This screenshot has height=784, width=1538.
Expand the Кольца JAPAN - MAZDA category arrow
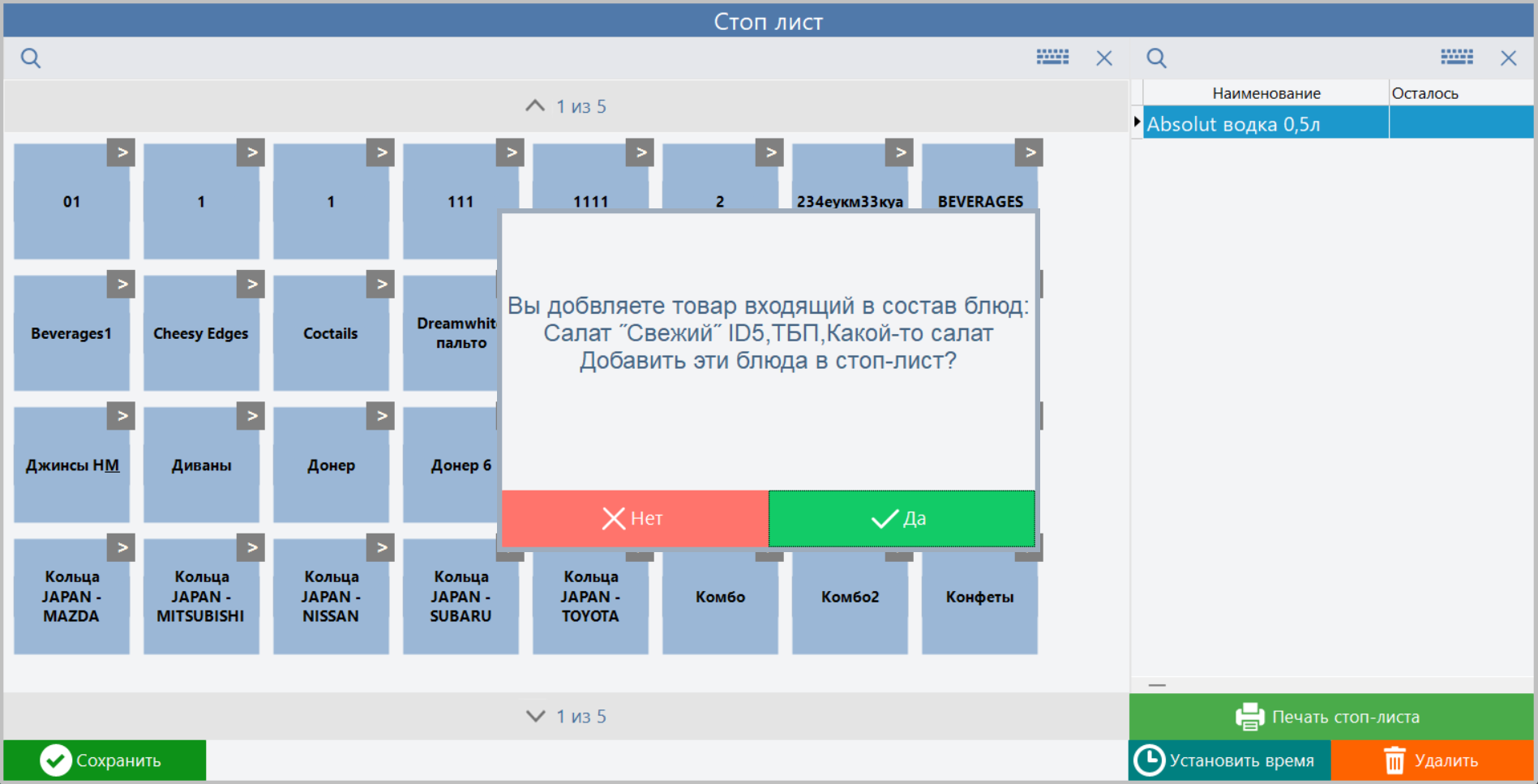122,547
